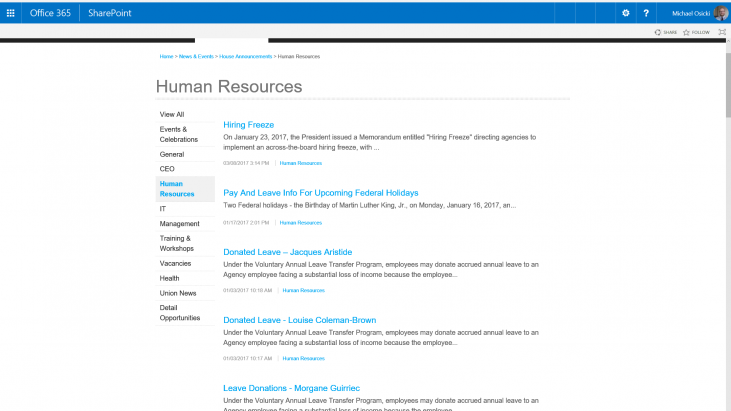731x411 pixels.
Task: Open the Health category
Action: [x=185, y=278]
